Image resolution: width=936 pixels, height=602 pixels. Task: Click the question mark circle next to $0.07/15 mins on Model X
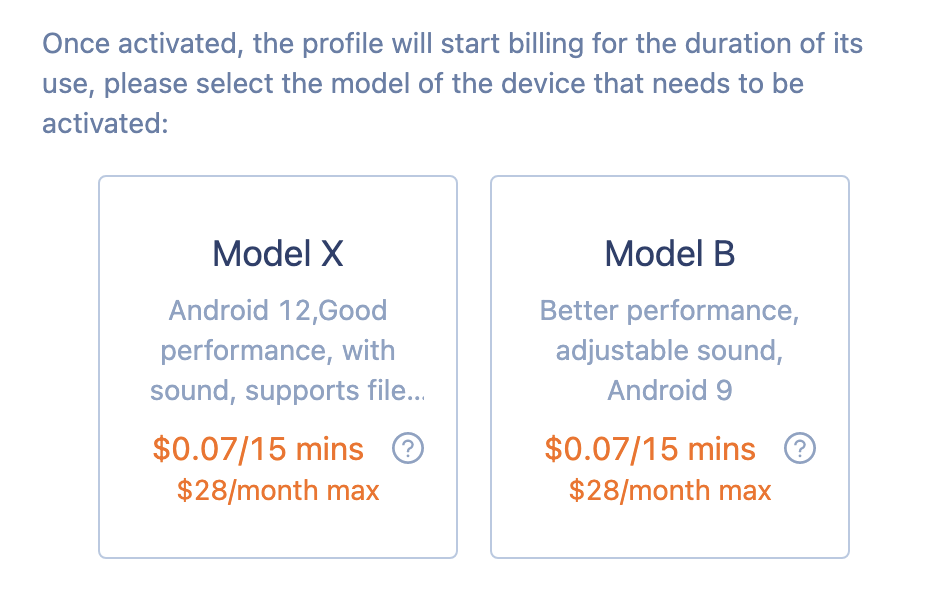[410, 448]
